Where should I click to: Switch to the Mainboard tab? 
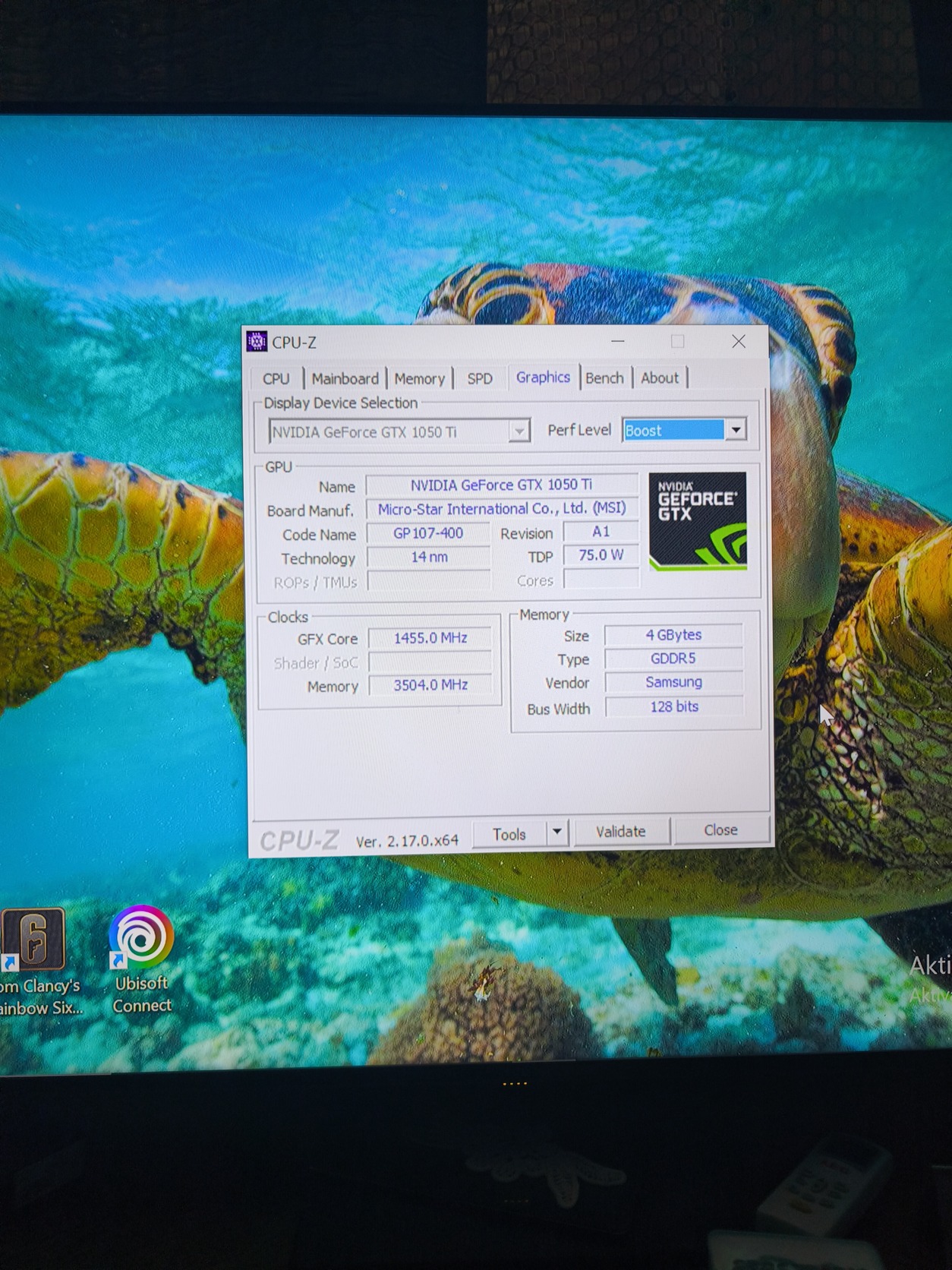click(345, 378)
